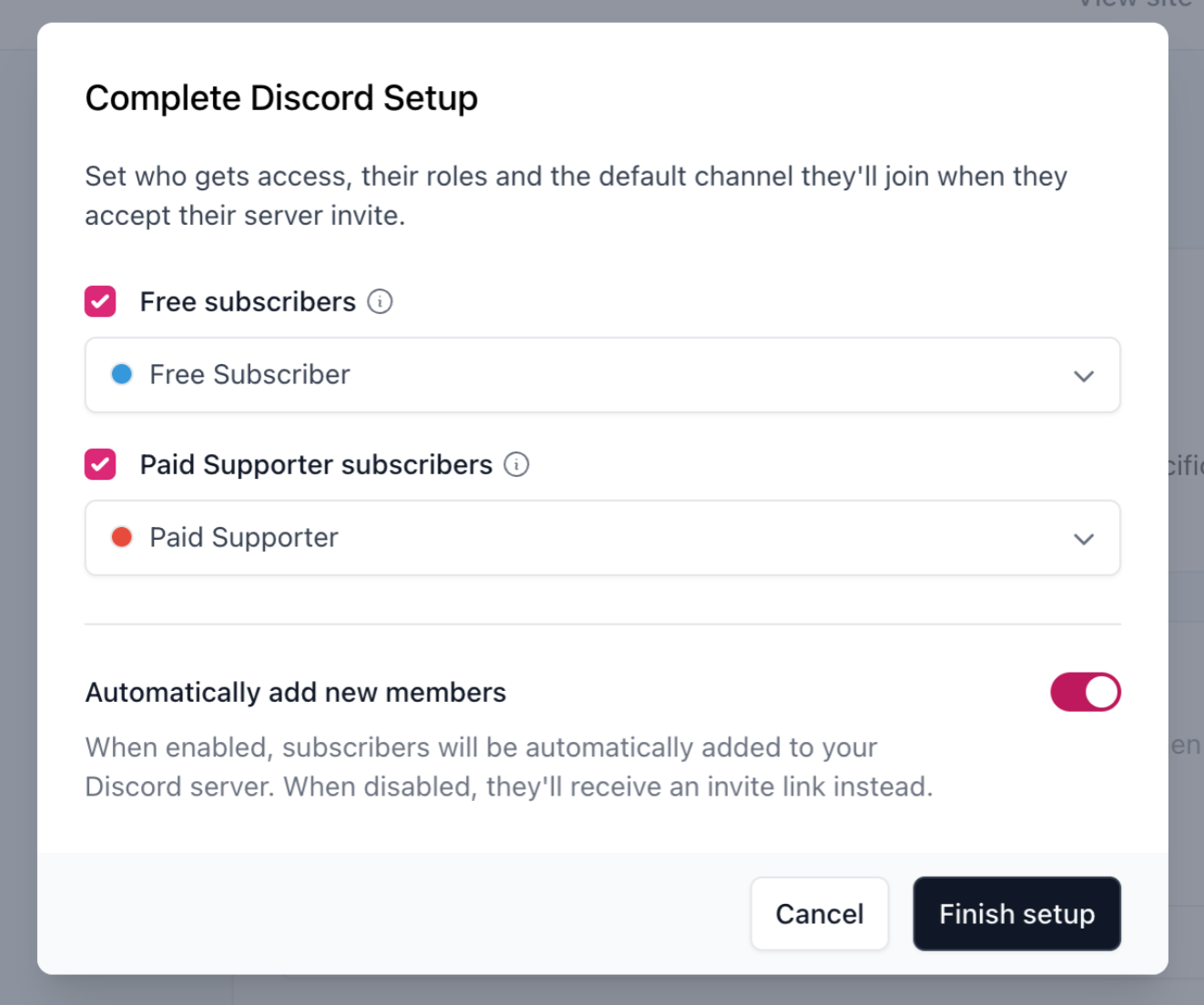Click the invite link helper text
1204x1005 pixels.
[509, 766]
